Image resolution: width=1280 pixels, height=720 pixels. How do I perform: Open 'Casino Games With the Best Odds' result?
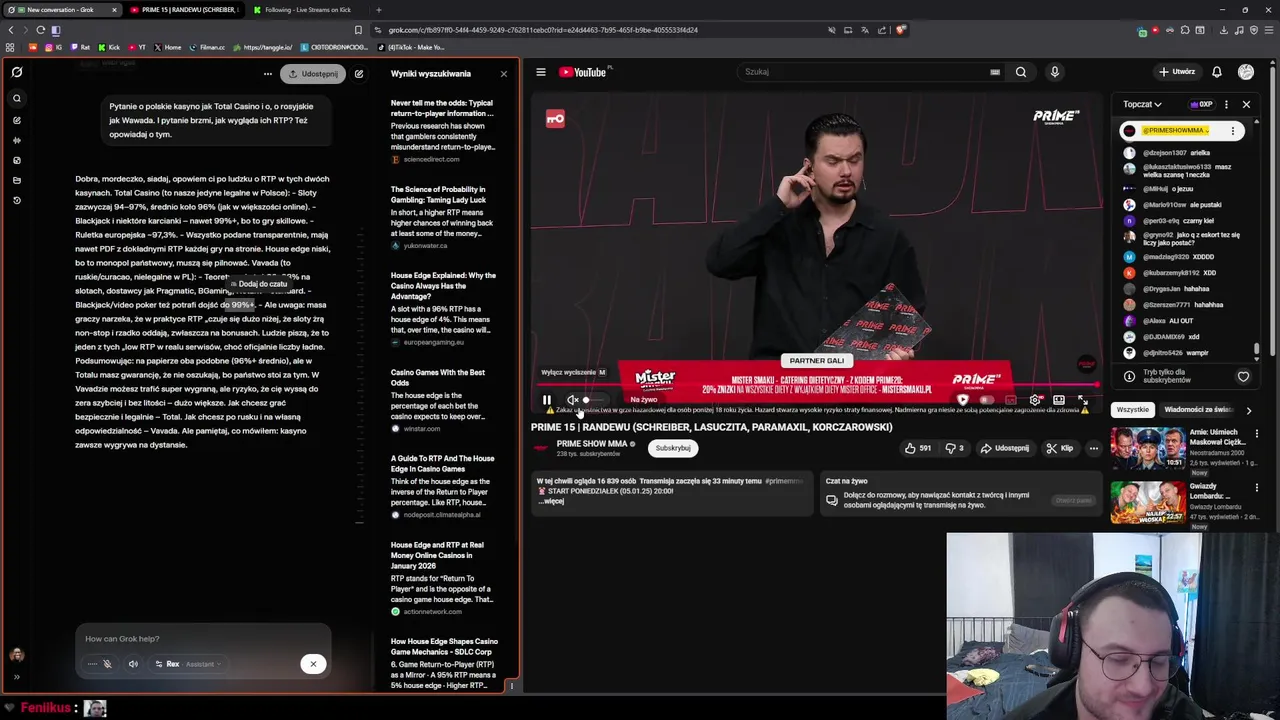pyautogui.click(x=443, y=401)
